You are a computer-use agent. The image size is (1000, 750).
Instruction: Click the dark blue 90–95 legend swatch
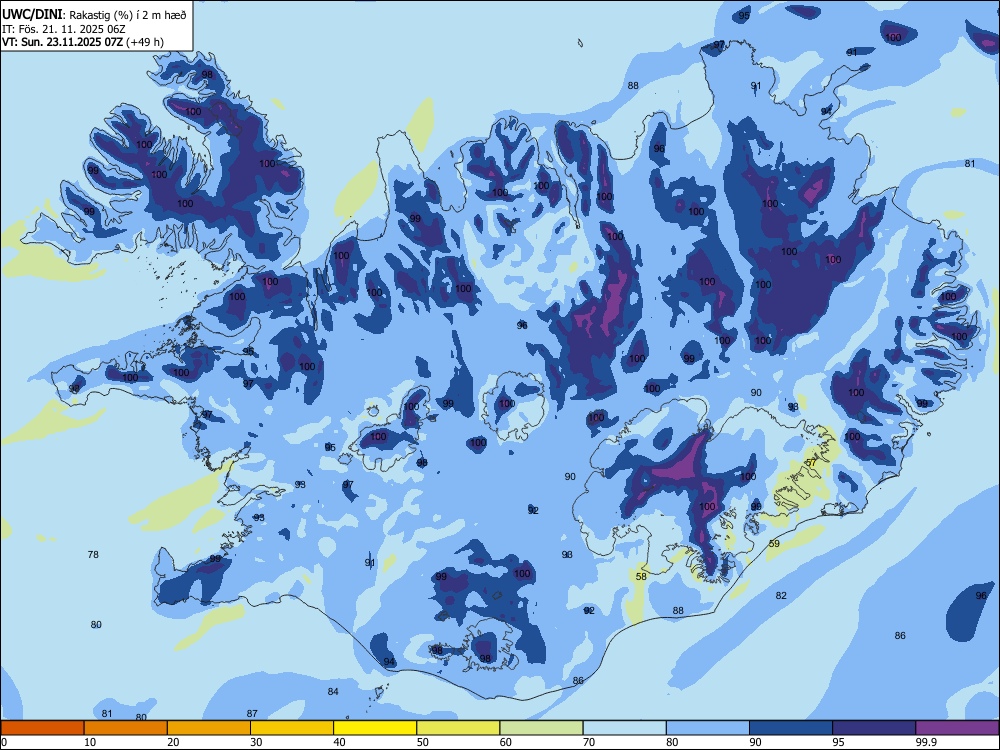tap(791, 728)
